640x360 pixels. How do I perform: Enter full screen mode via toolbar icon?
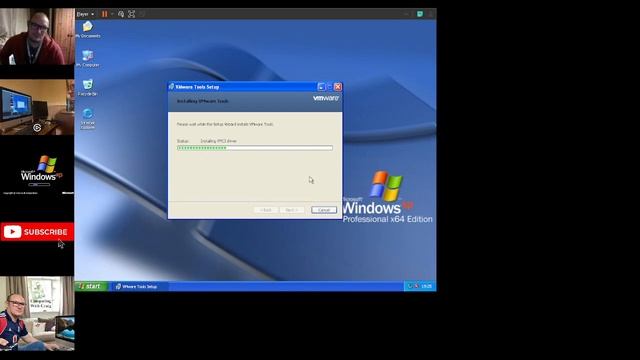pos(131,14)
